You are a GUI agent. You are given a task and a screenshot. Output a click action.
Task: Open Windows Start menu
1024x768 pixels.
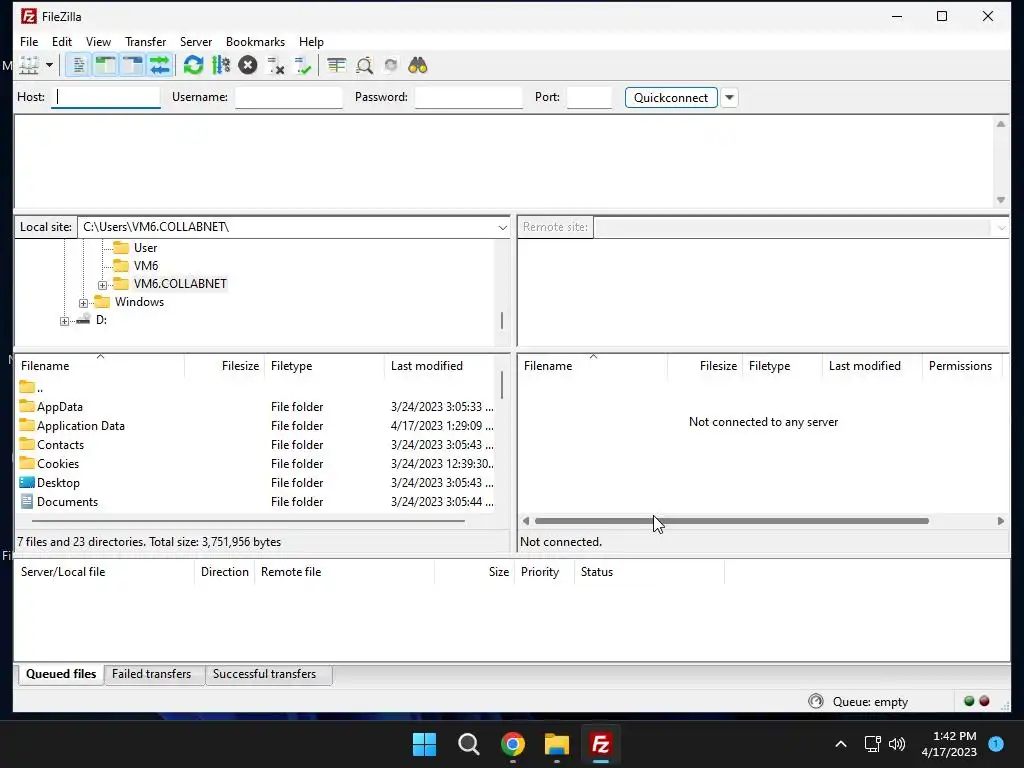(x=424, y=744)
